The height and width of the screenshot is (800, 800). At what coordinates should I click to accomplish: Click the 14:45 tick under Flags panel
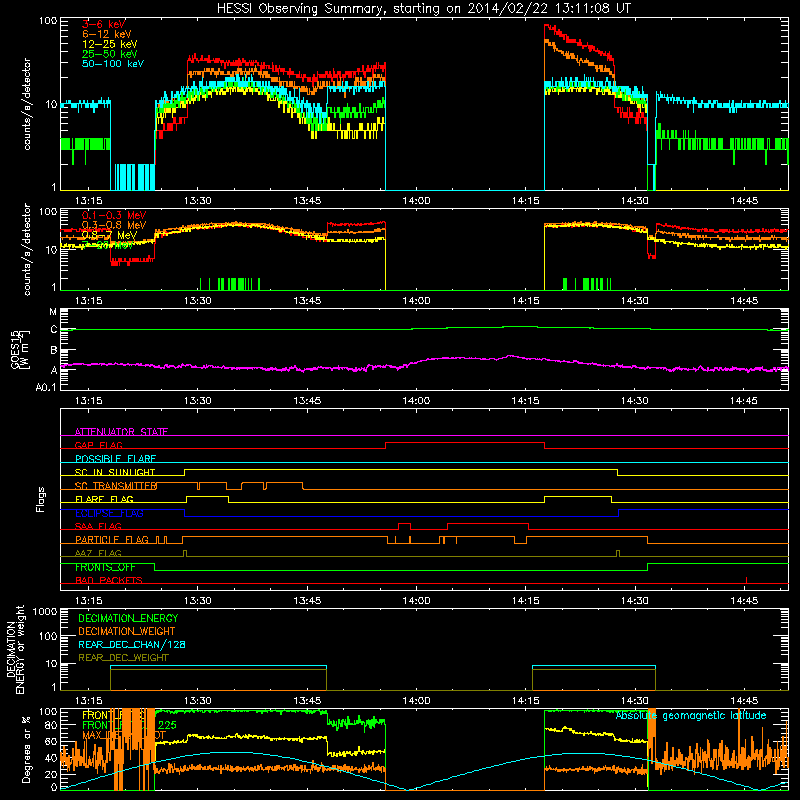tap(744, 601)
